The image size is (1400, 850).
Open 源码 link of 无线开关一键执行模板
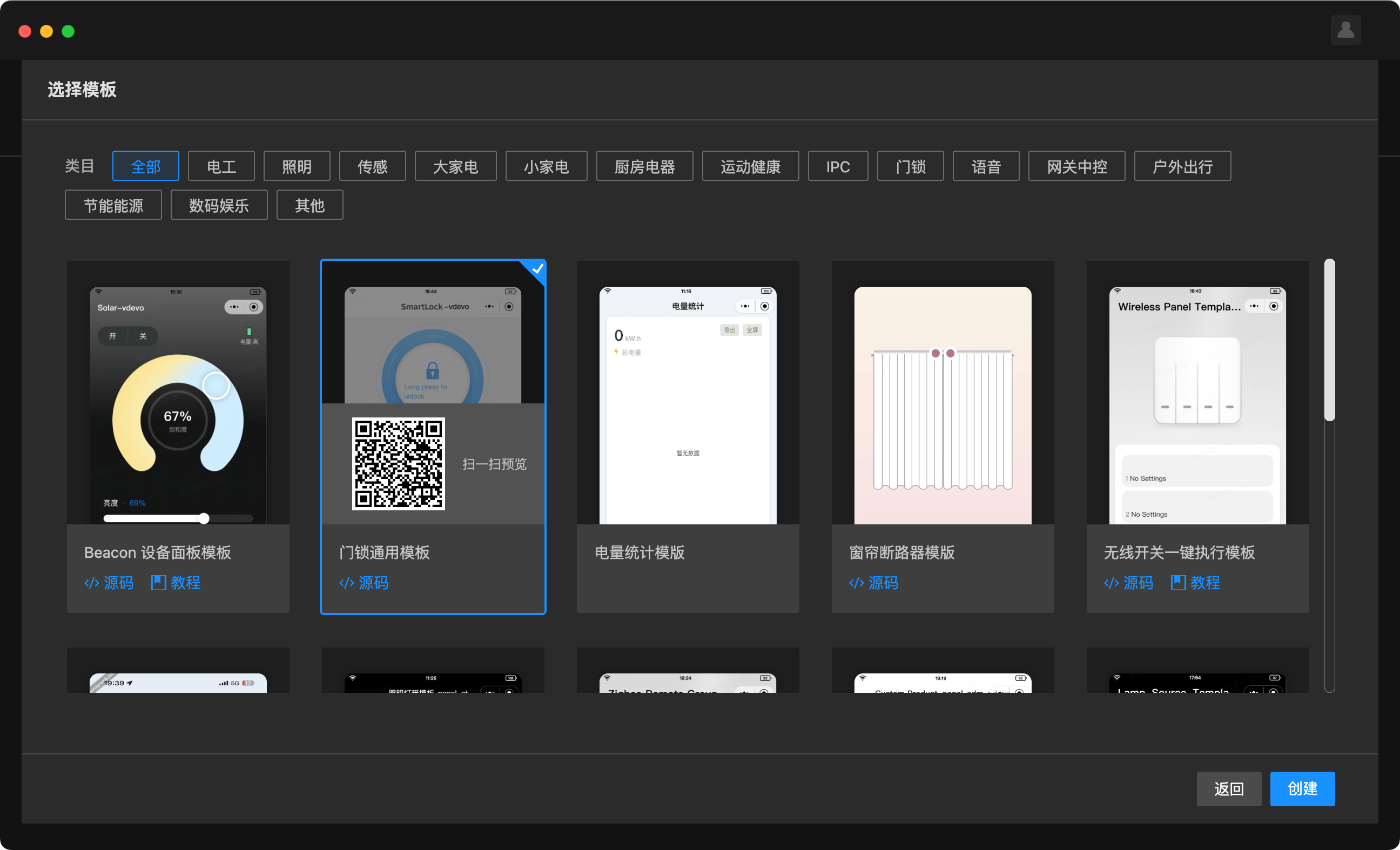click(x=1128, y=582)
